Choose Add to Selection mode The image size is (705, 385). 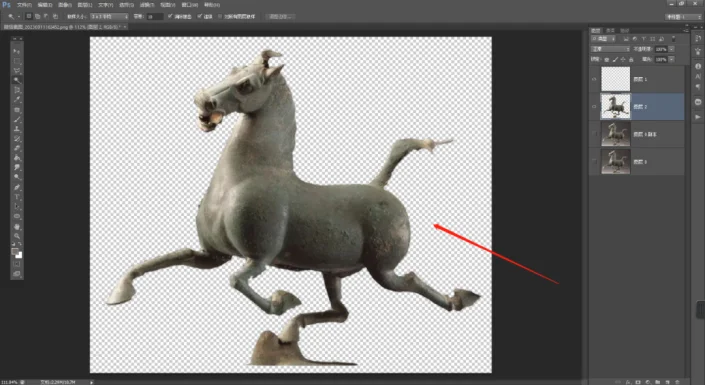(38, 16)
